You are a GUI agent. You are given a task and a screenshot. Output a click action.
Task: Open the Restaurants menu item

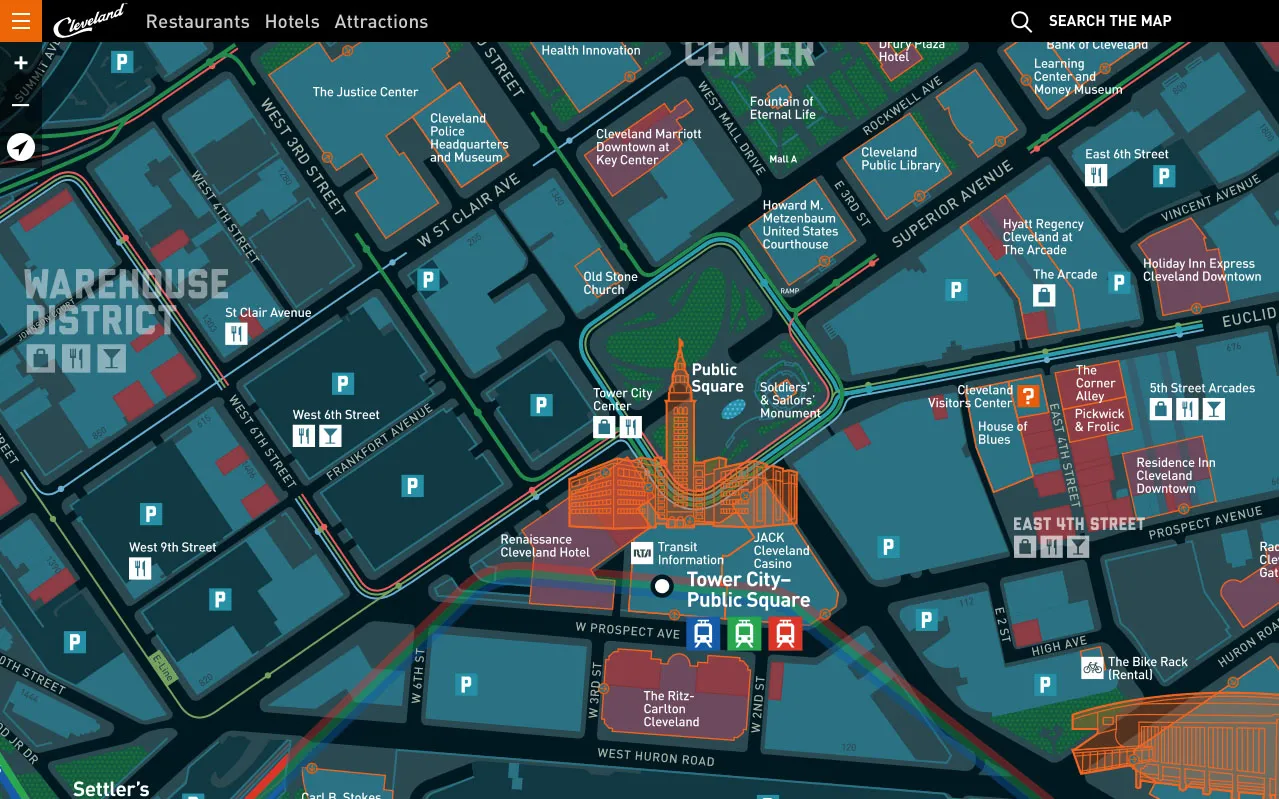click(x=198, y=21)
